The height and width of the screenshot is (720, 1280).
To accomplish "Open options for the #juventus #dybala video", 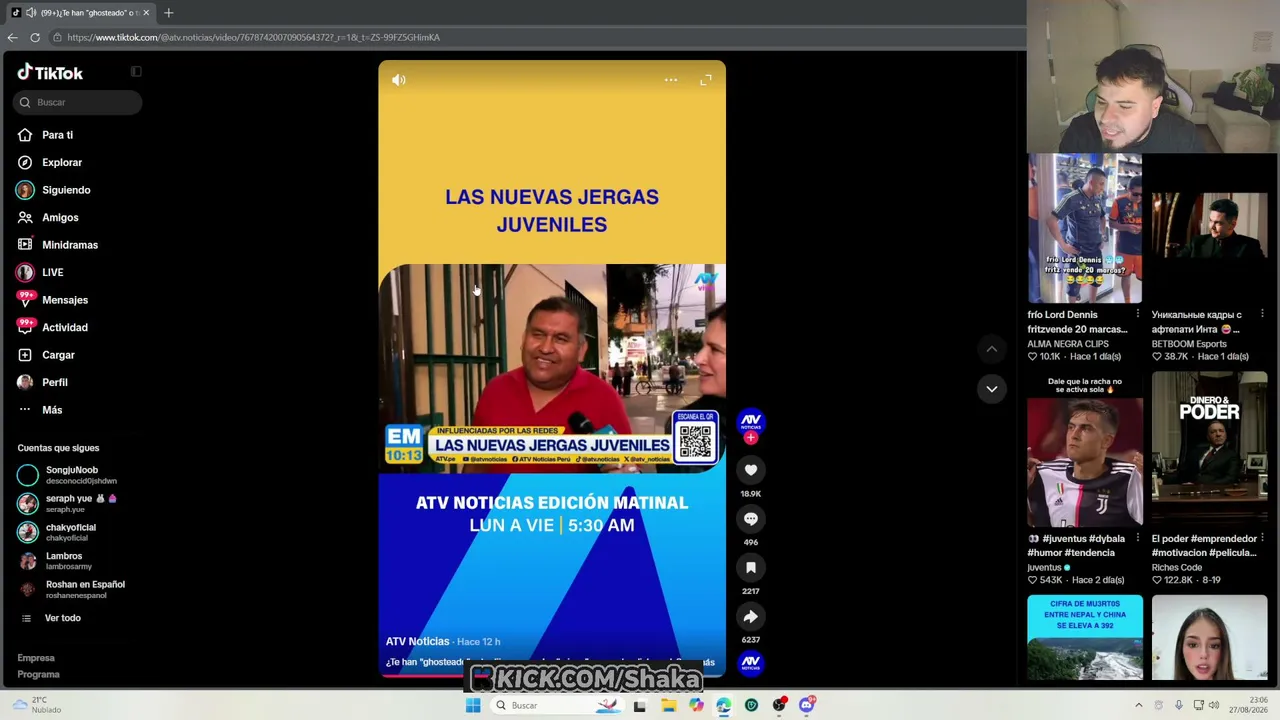I will pyautogui.click(x=1138, y=539).
